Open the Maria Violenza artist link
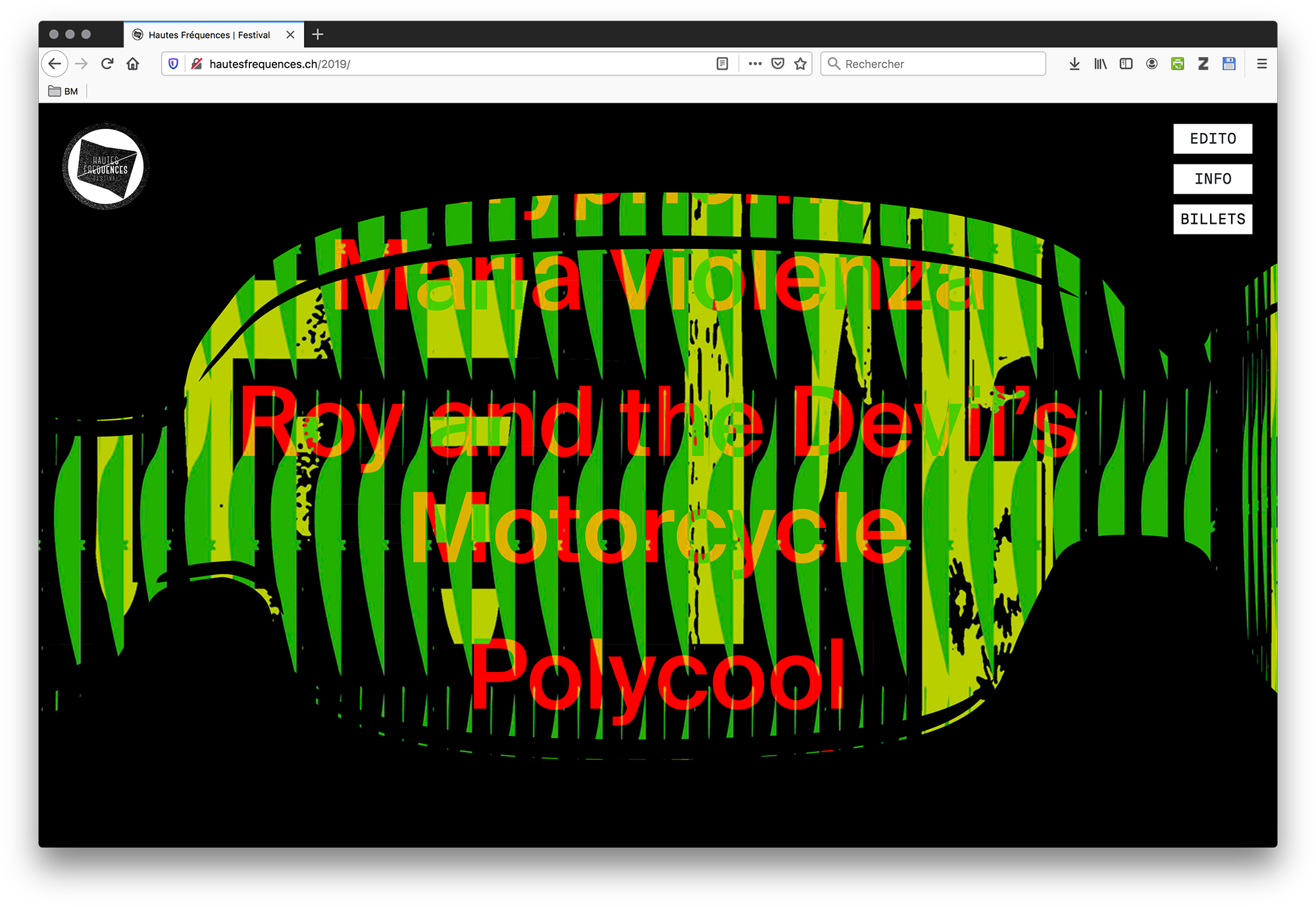This screenshot has height=907, width=1316. point(658,276)
